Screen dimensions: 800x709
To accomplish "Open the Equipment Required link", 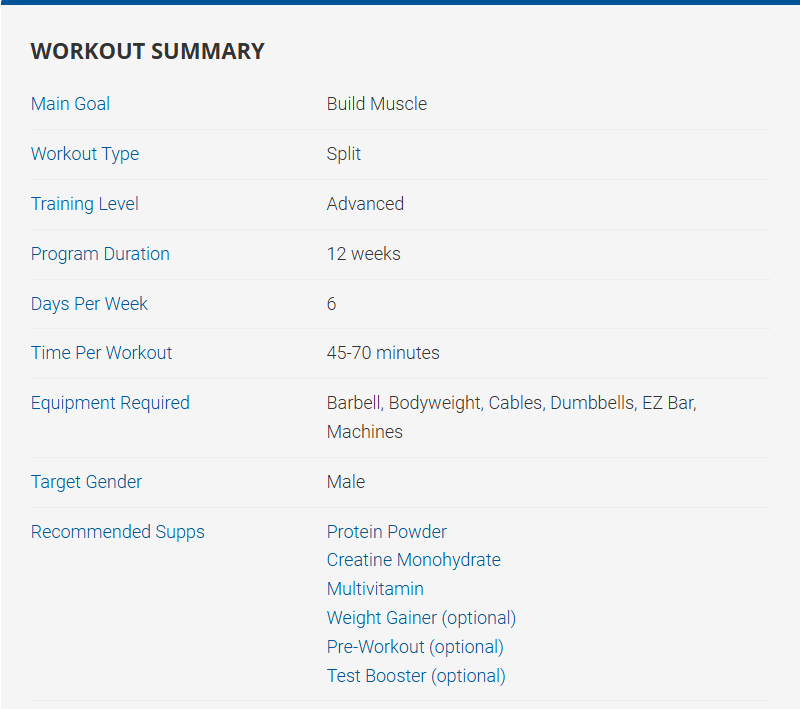I will pyautogui.click(x=110, y=403).
